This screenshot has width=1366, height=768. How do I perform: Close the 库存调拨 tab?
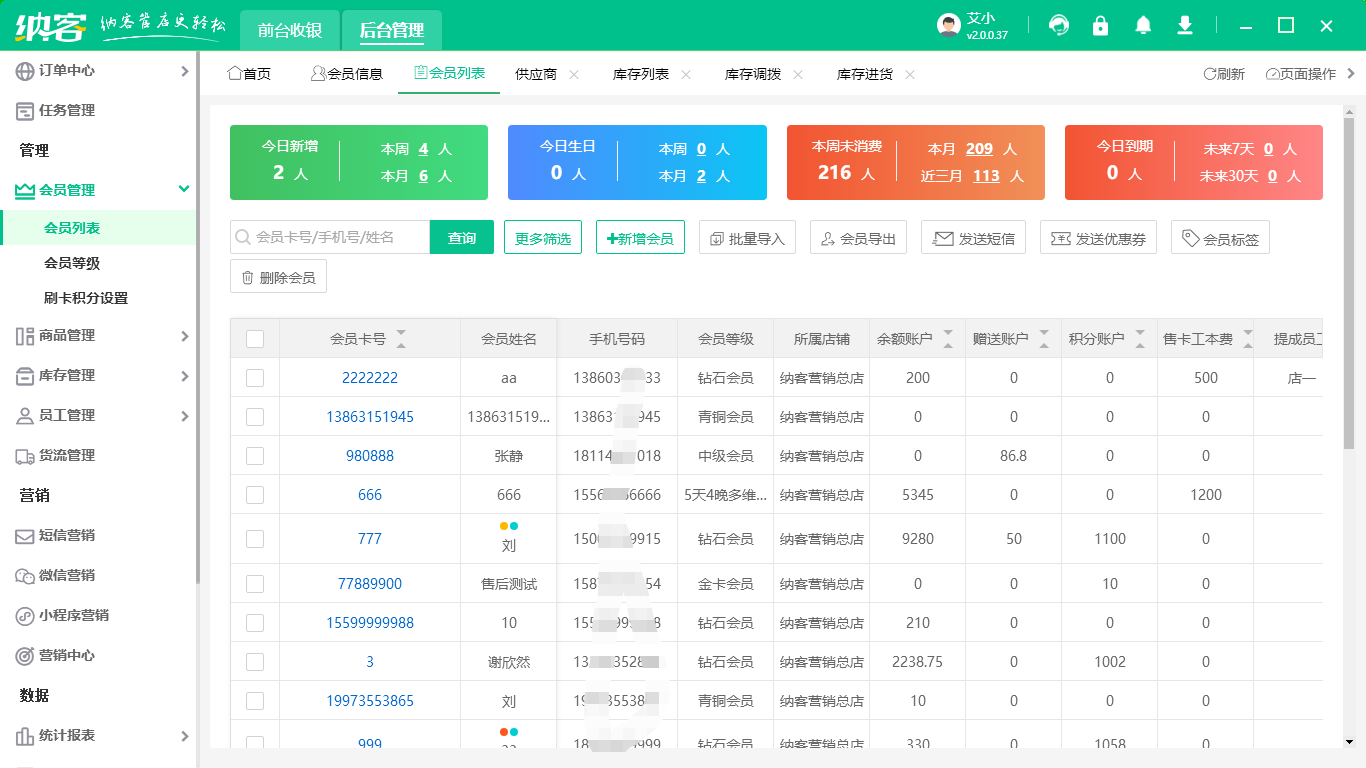click(x=798, y=74)
